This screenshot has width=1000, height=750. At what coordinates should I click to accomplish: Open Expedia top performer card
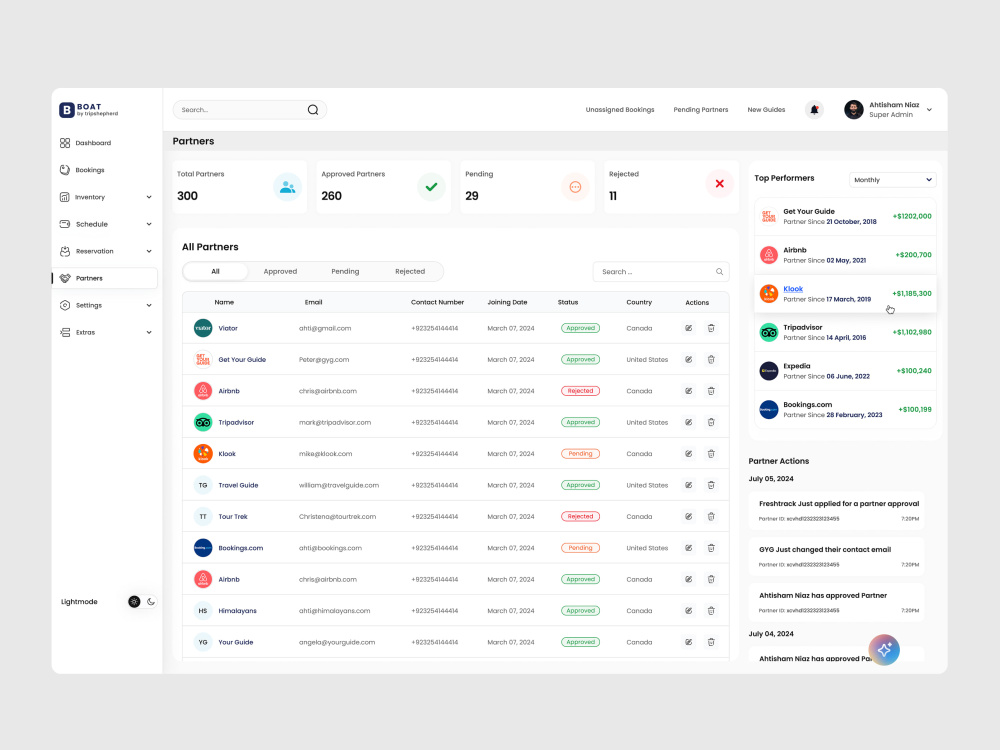pos(845,371)
